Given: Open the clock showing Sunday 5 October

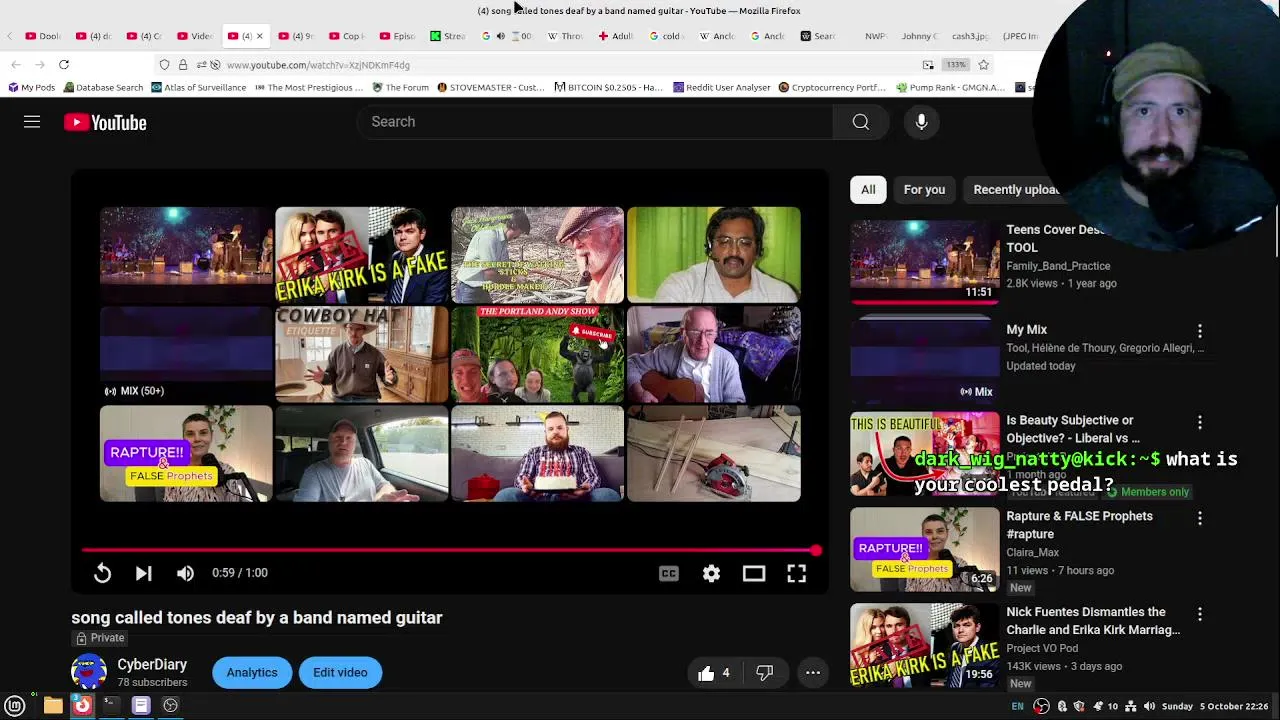Looking at the screenshot, I should (1217, 706).
